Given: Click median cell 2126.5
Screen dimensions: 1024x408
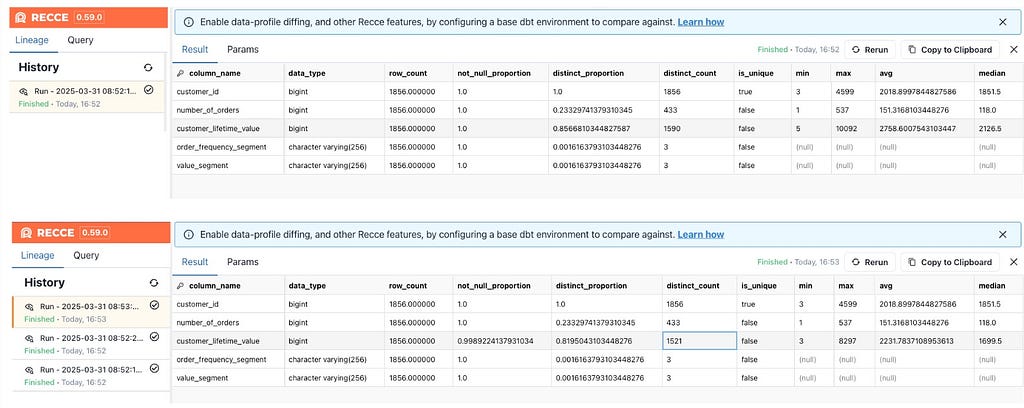Looking at the screenshot, I should (x=999, y=129).
